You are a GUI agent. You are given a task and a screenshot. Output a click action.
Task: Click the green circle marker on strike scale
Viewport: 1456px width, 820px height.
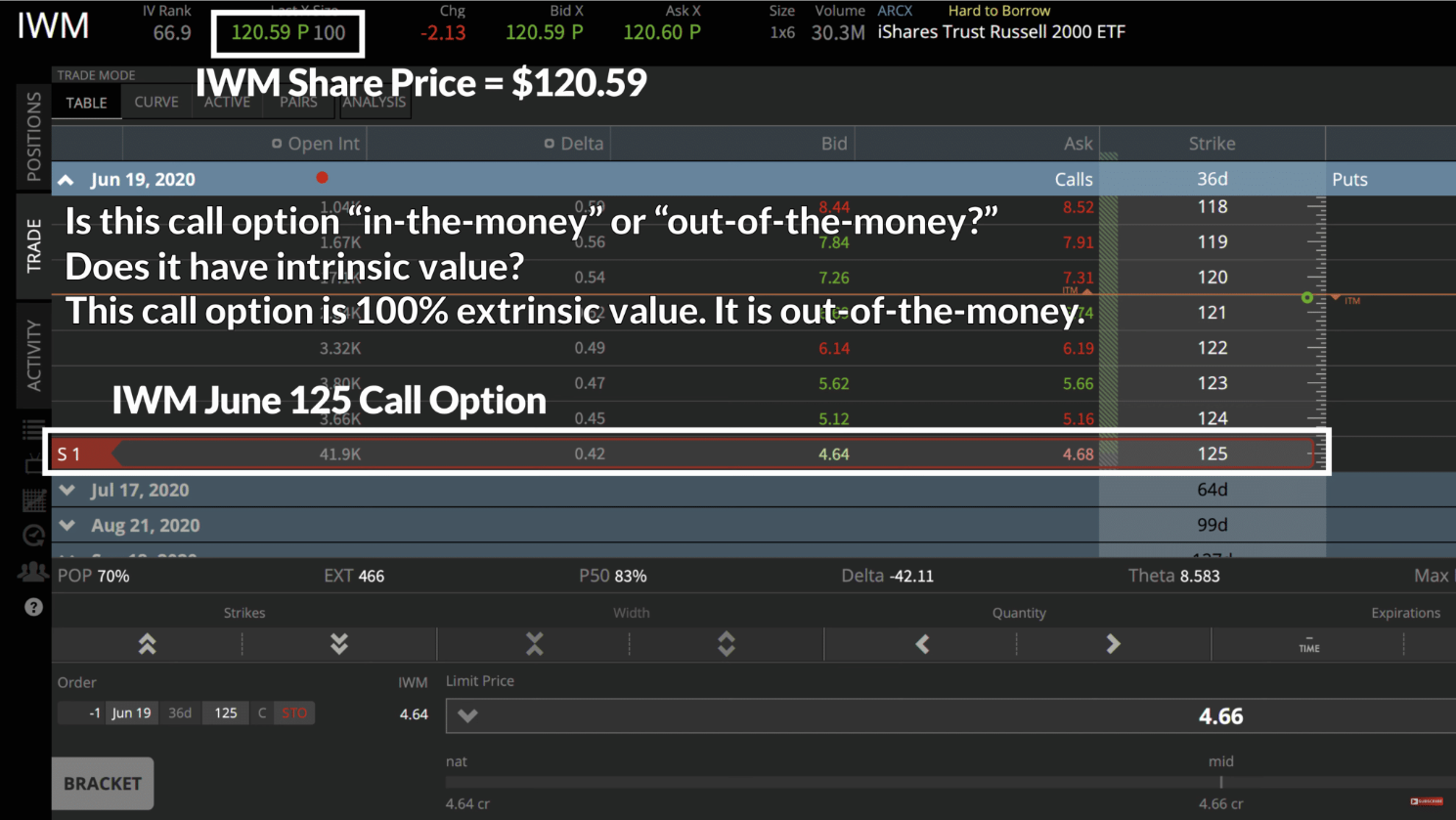[1307, 297]
